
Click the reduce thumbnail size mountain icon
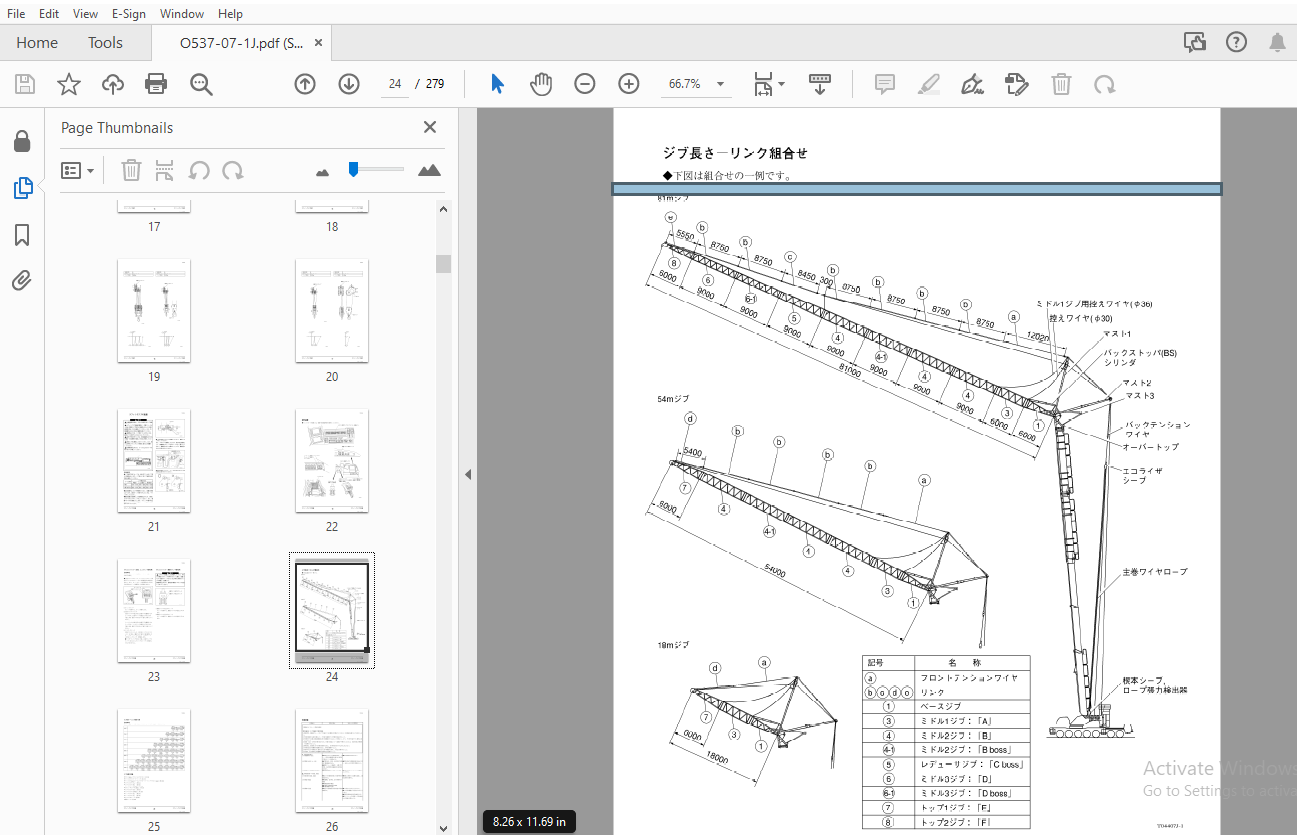322,172
